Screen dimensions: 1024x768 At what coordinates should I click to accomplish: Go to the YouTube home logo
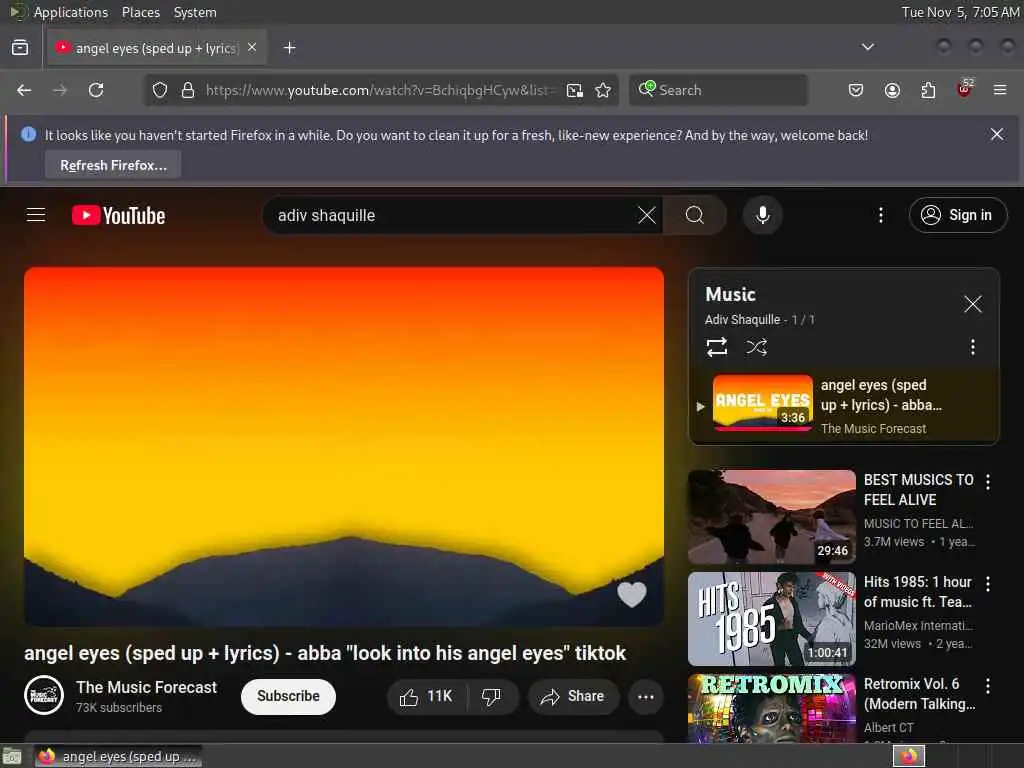point(118,215)
